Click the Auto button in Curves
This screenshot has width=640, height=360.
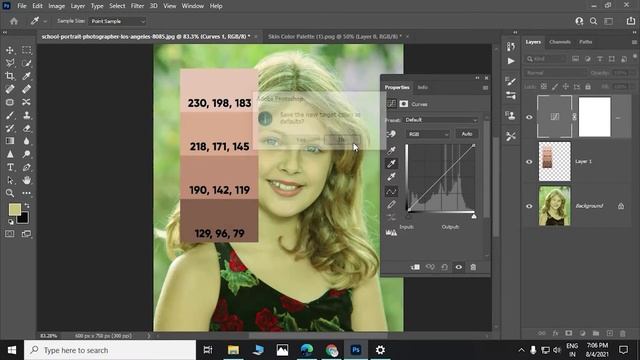pos(467,134)
